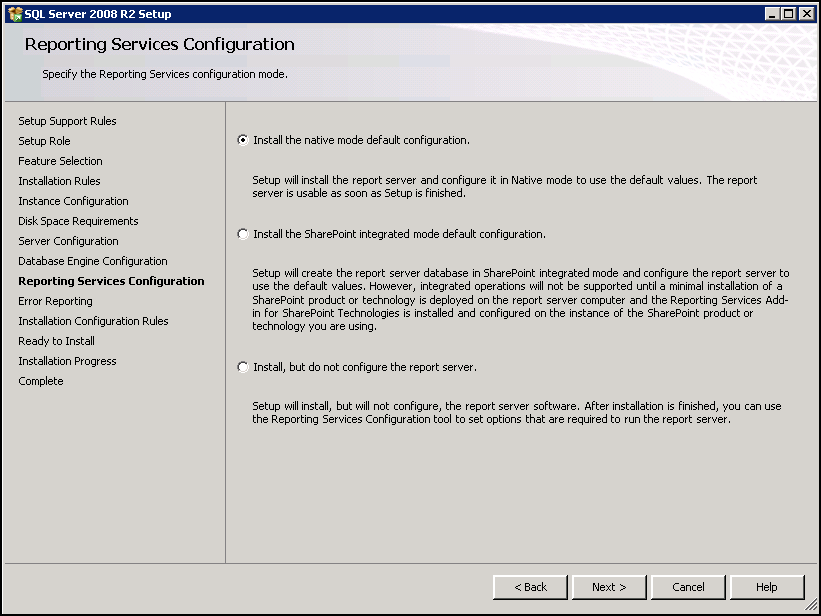Cancel the SQL Server setup
This screenshot has height=616, width=821.
click(x=688, y=587)
